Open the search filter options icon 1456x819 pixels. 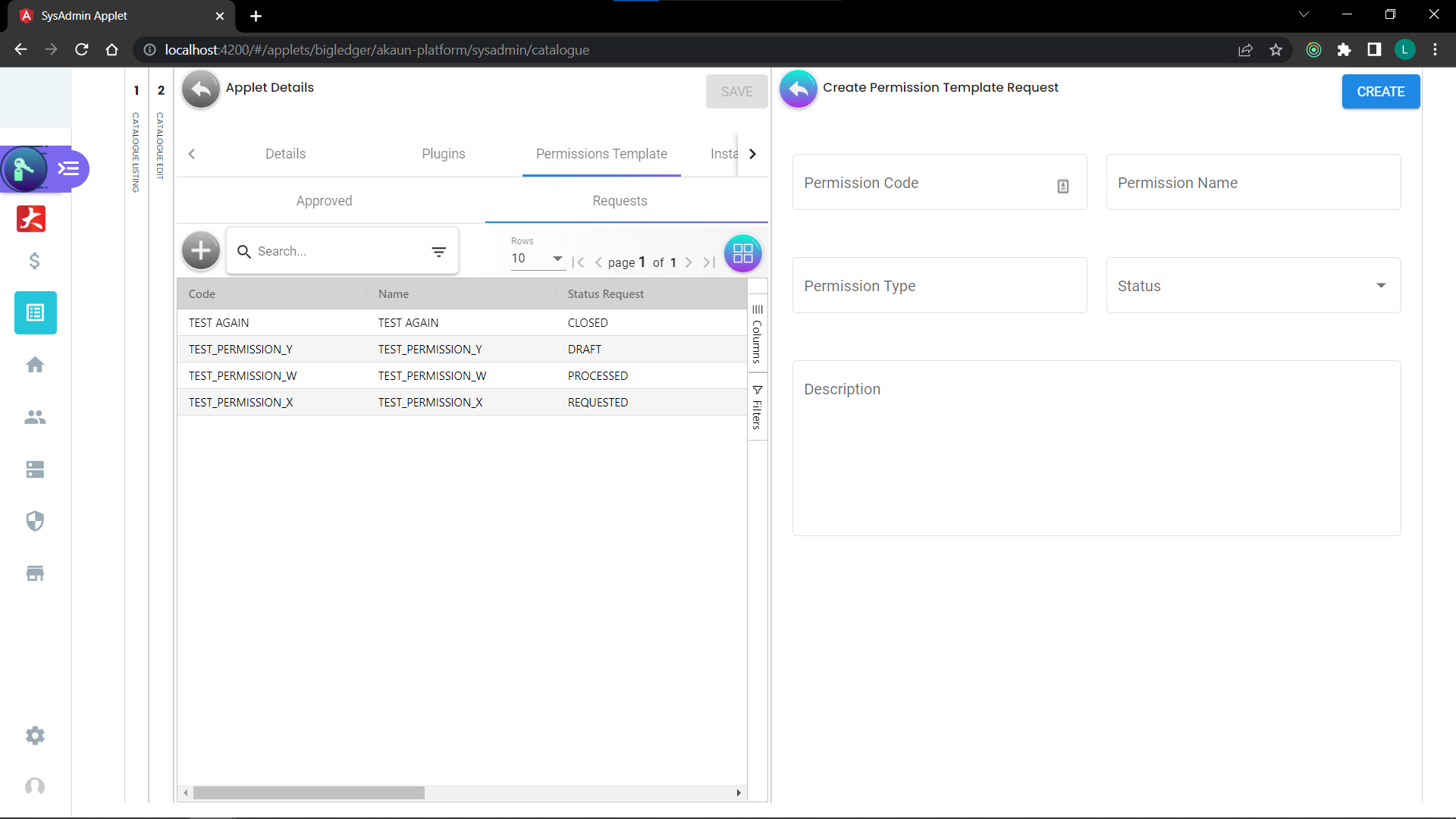pos(438,252)
